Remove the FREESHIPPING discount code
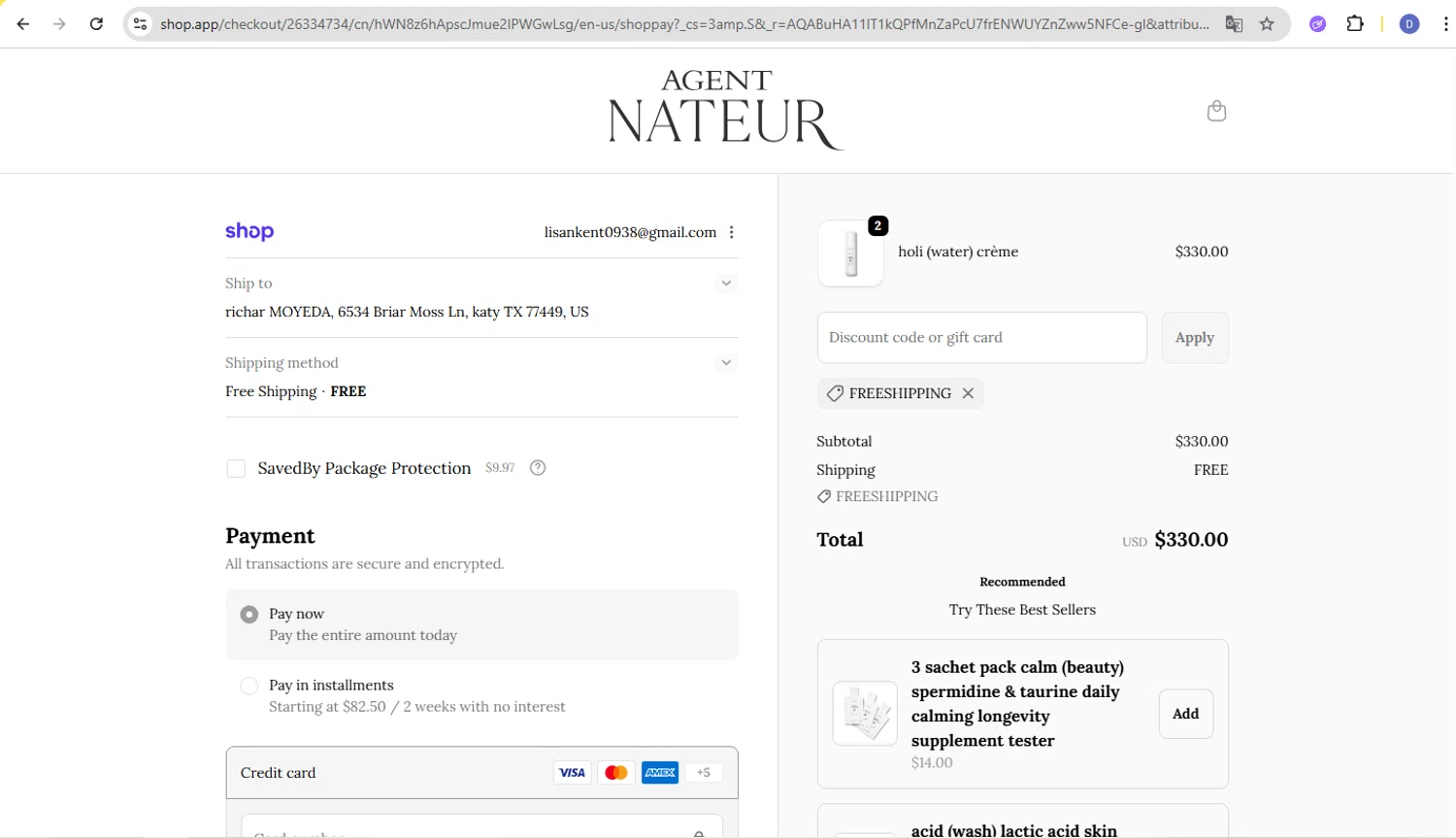This screenshot has height=838, width=1456. [968, 393]
